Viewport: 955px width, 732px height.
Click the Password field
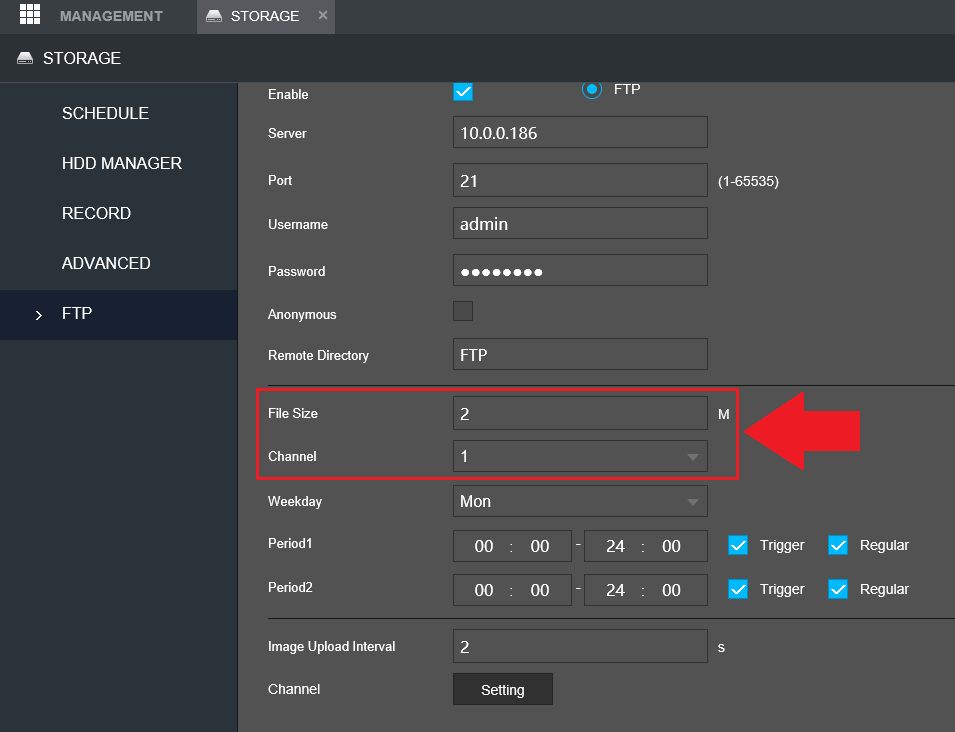point(580,270)
